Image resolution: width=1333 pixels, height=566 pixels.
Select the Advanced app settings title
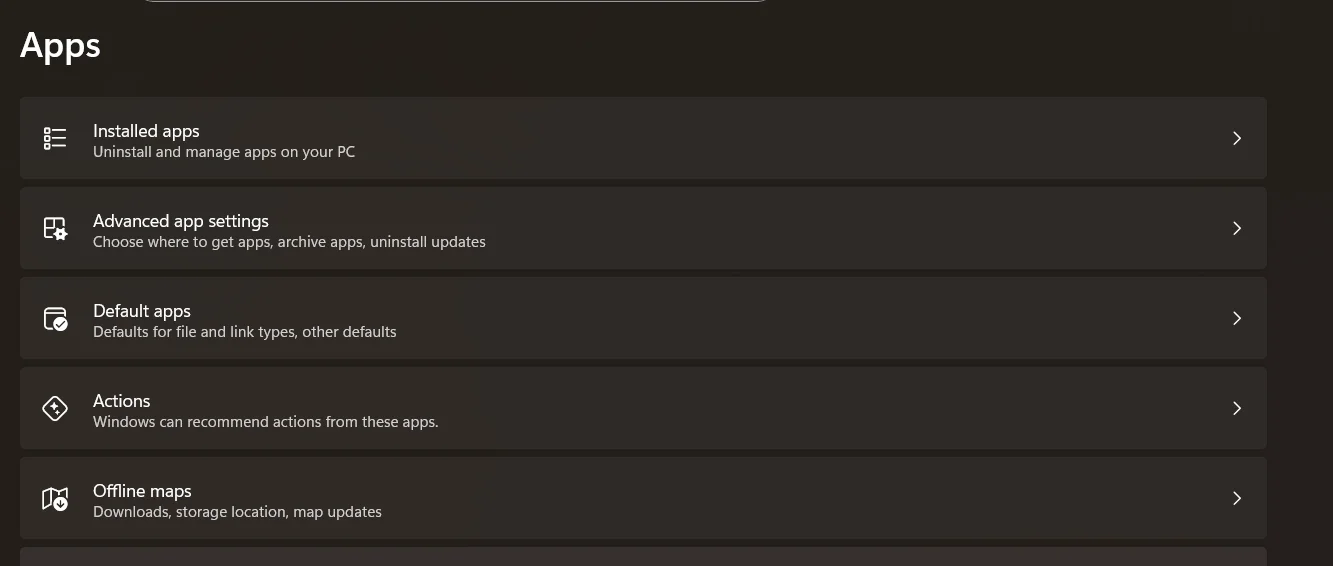coord(181,221)
